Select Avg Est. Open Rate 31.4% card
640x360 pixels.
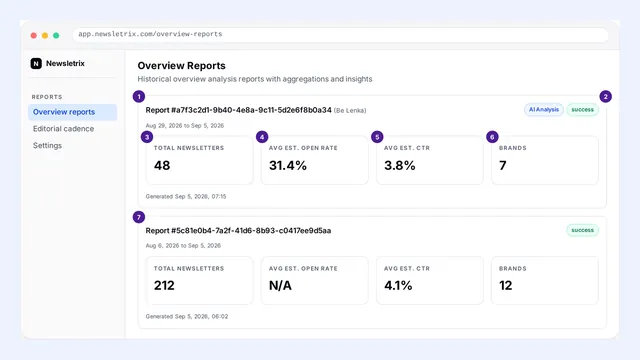pos(315,160)
